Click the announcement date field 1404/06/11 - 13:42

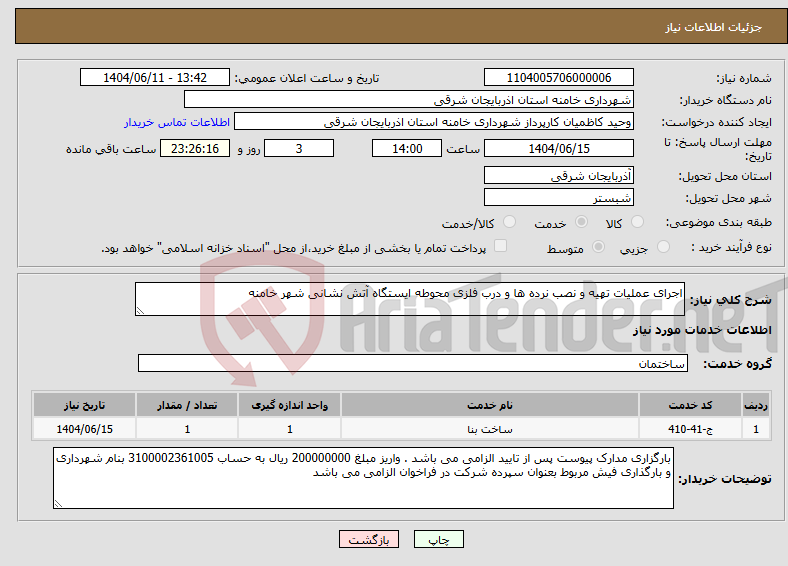[155, 77]
